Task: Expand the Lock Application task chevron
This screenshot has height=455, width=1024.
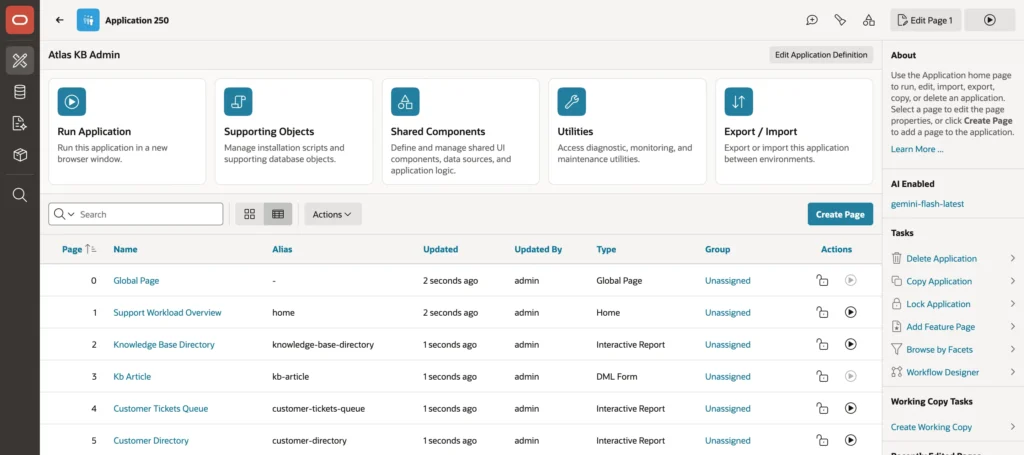Action: coord(1013,304)
